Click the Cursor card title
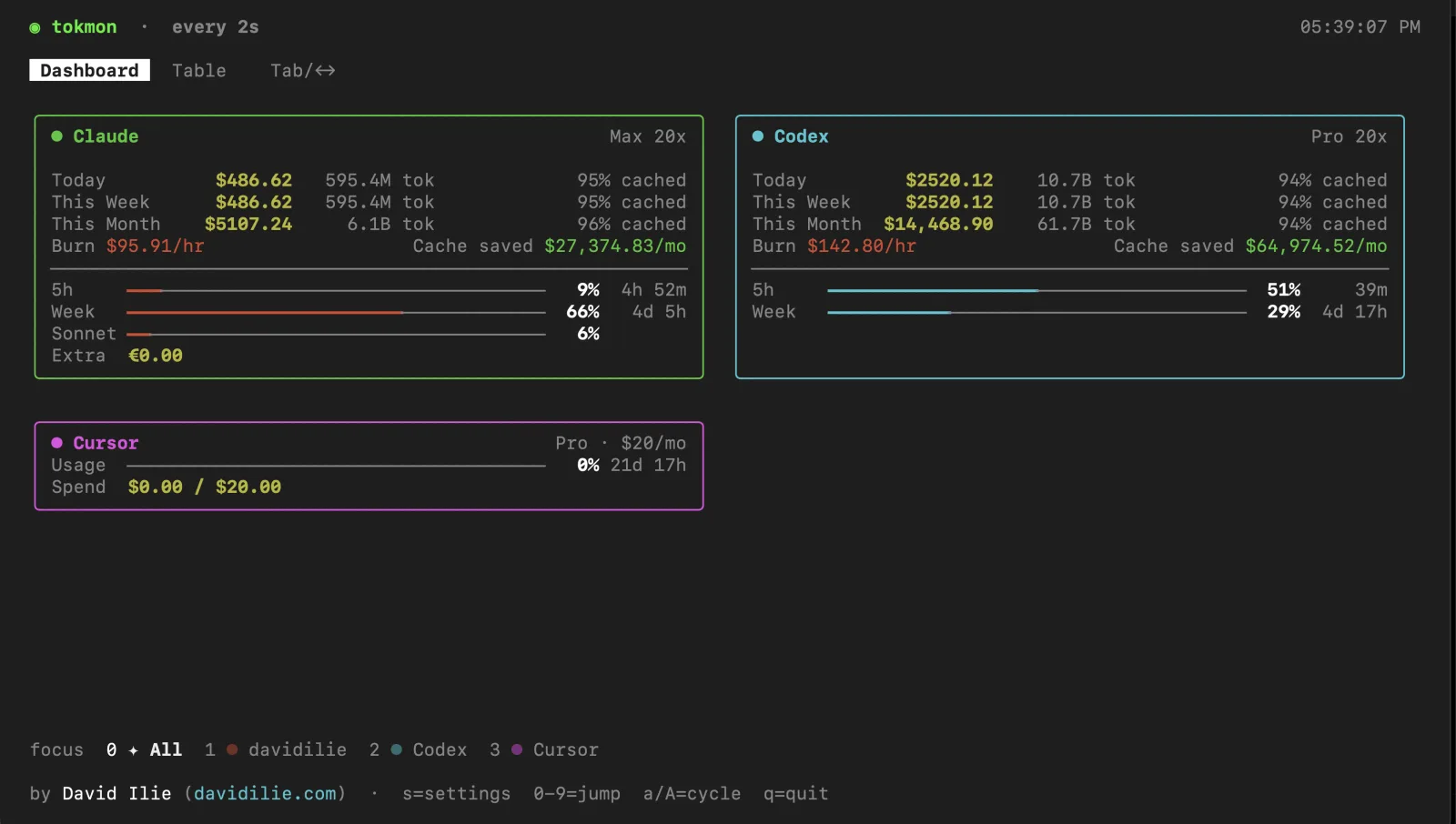This screenshot has height=824, width=1456. (x=106, y=443)
